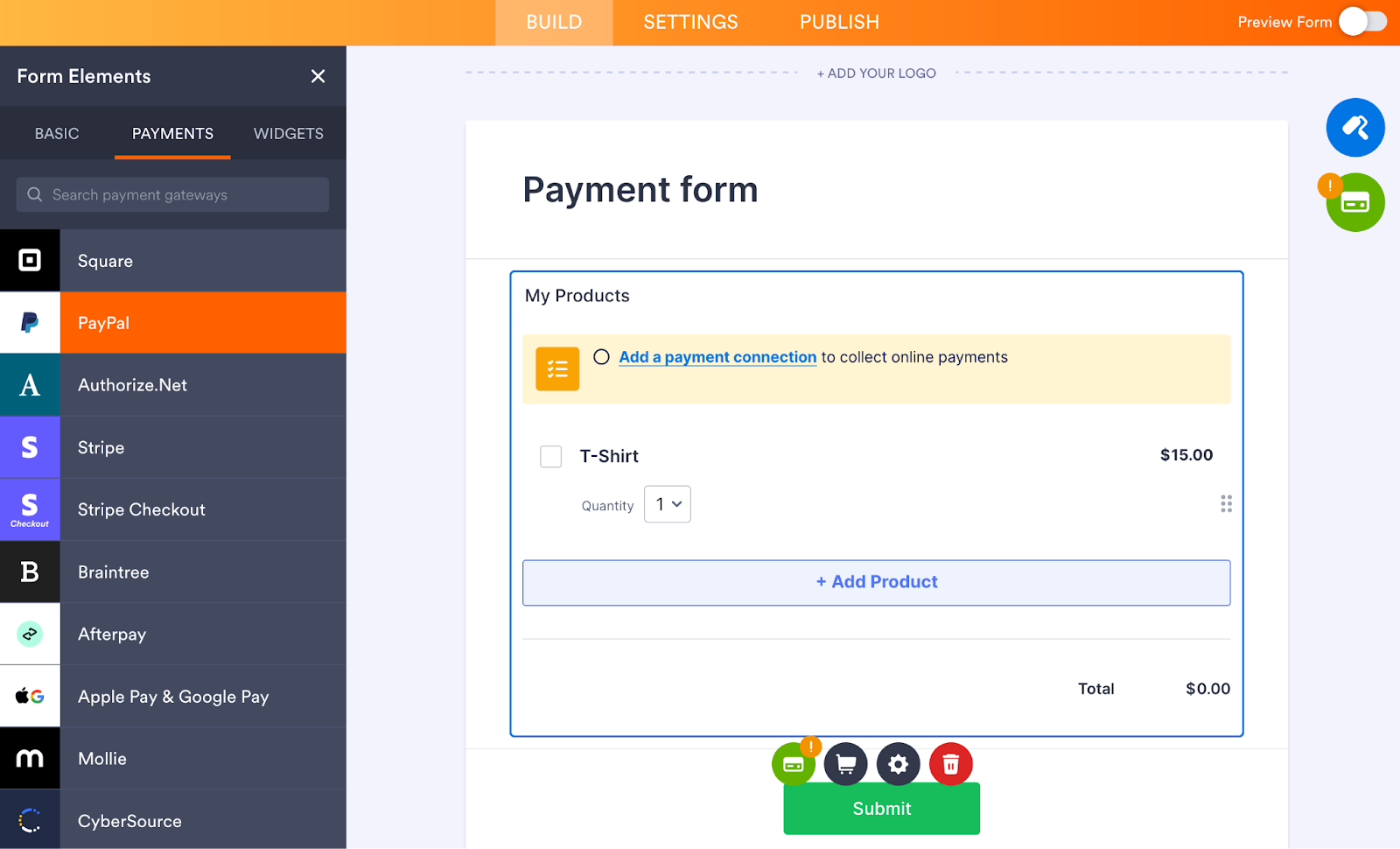Image resolution: width=1400 pixels, height=849 pixels.
Task: Select the payment connection radio button
Action: [601, 356]
